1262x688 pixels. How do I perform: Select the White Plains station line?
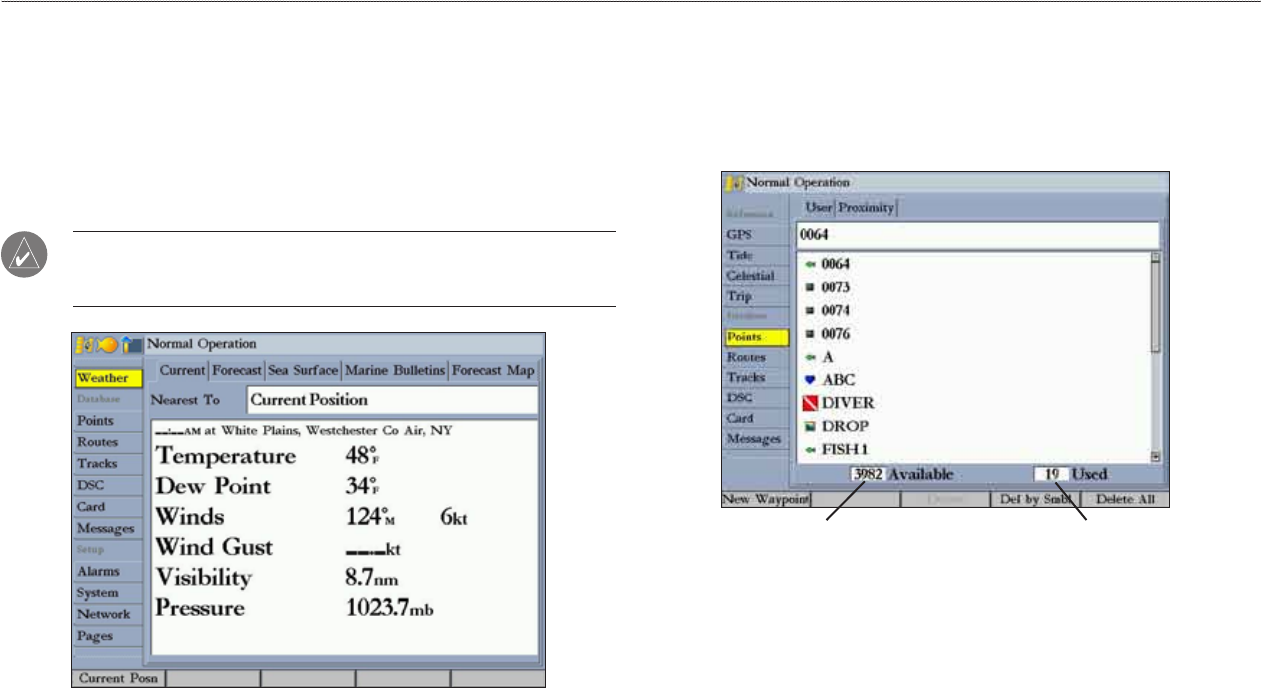(304, 430)
